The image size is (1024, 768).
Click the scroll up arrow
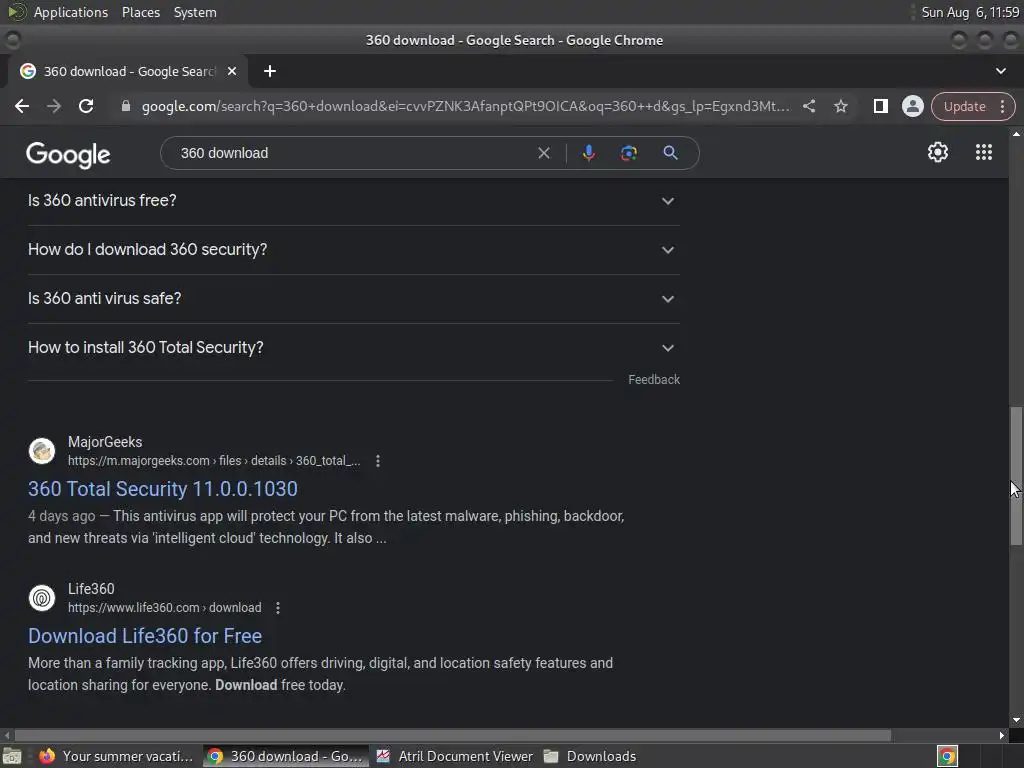click(1016, 134)
